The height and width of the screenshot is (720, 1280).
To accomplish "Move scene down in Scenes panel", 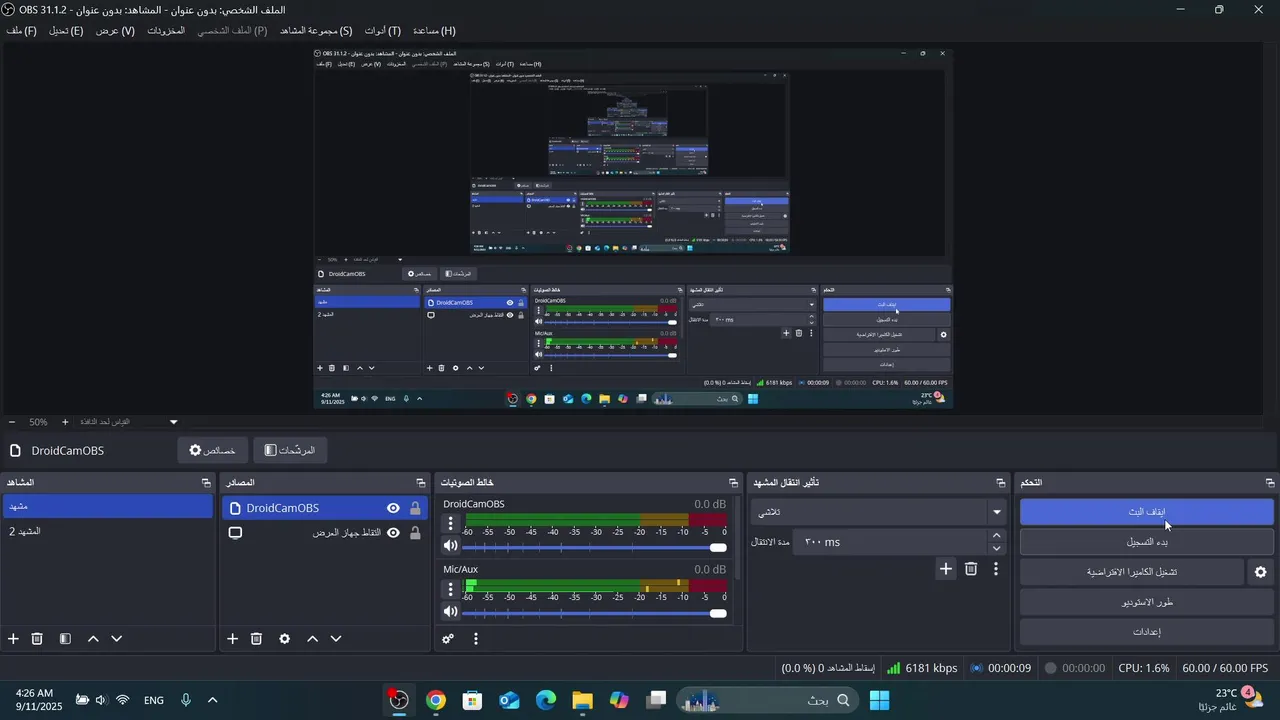I will [x=117, y=639].
